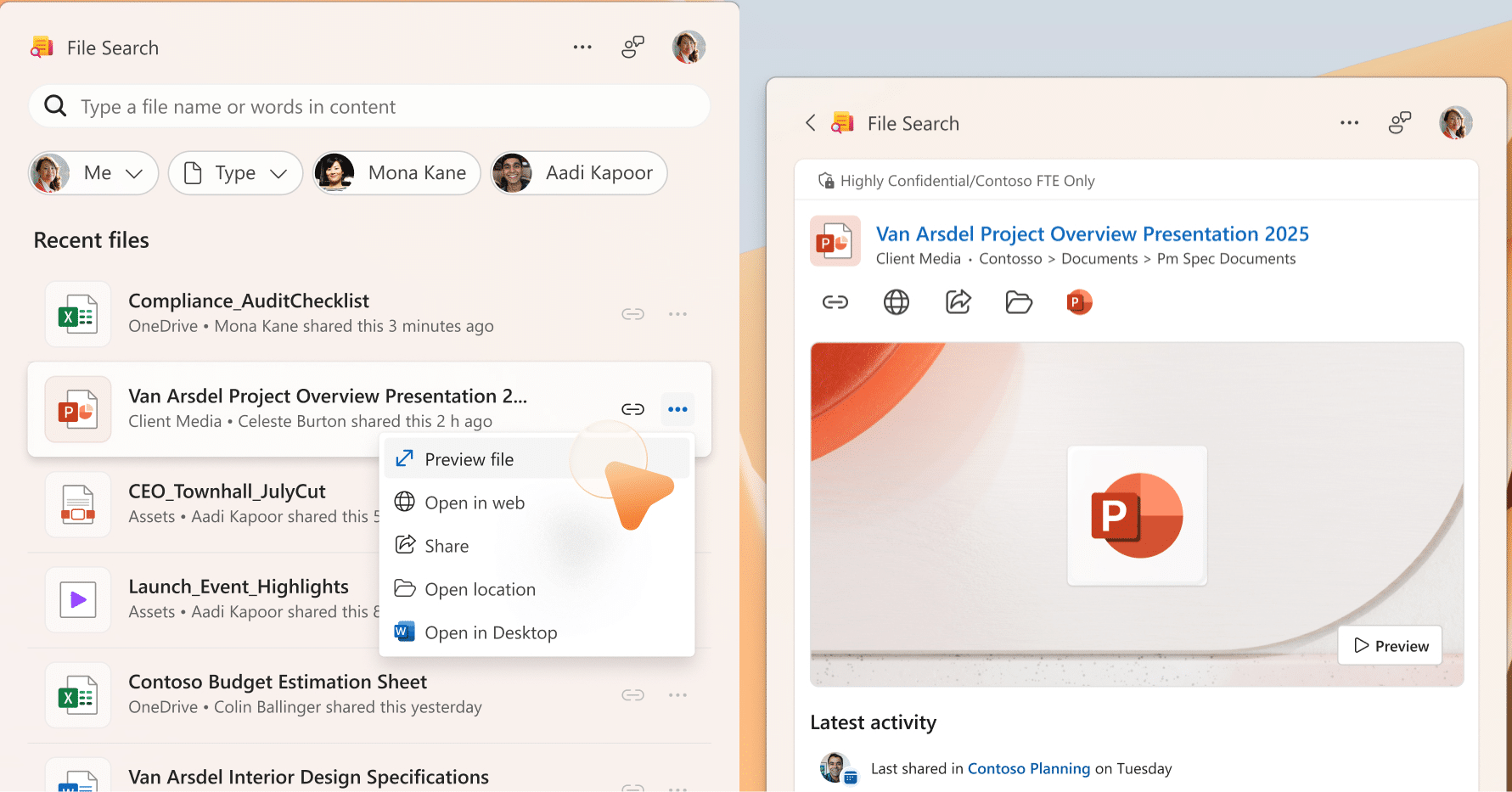Open the more options ellipsis in left panel header
Image resolution: width=1512 pixels, height=792 pixels.
(582, 48)
